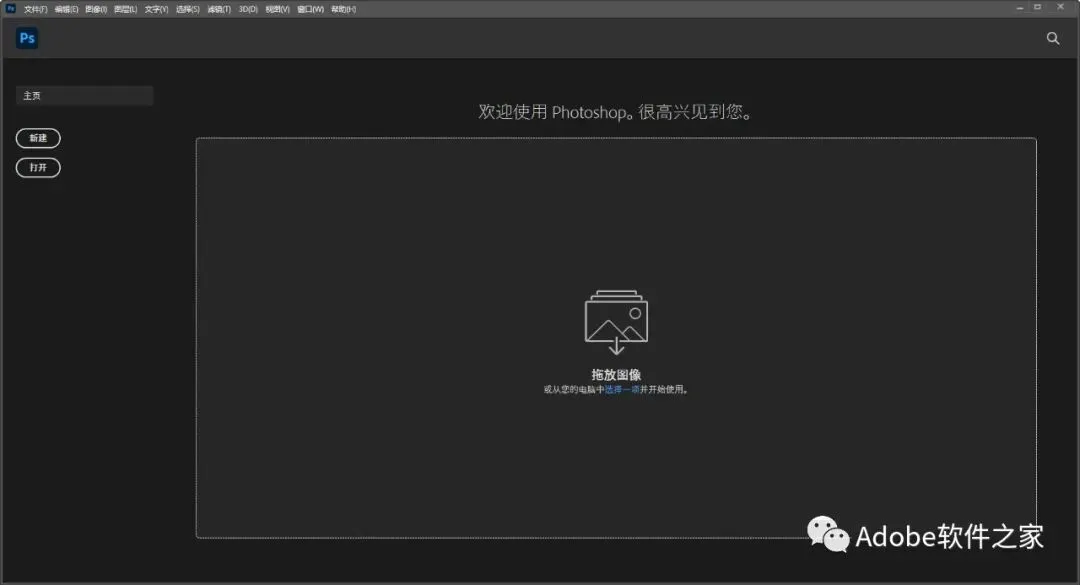The image size is (1080, 585).
Task: Maximize the Photoshop window
Action: point(1038,8)
